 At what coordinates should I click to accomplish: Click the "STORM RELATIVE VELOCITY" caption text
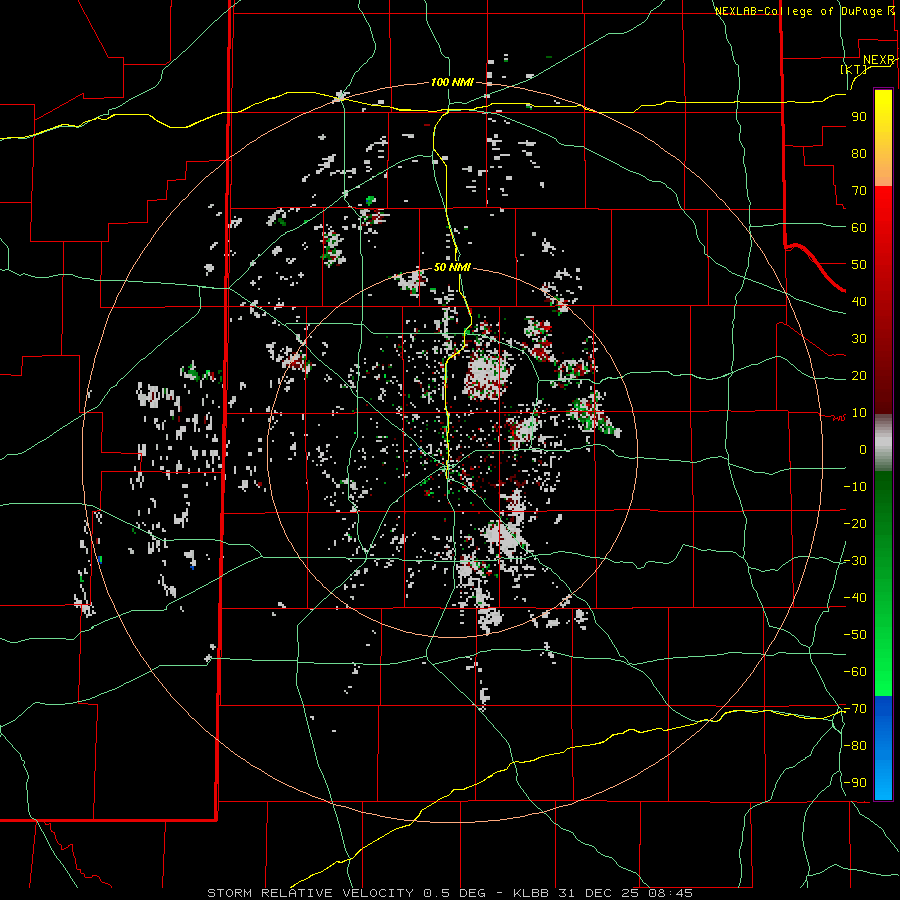click(x=310, y=893)
